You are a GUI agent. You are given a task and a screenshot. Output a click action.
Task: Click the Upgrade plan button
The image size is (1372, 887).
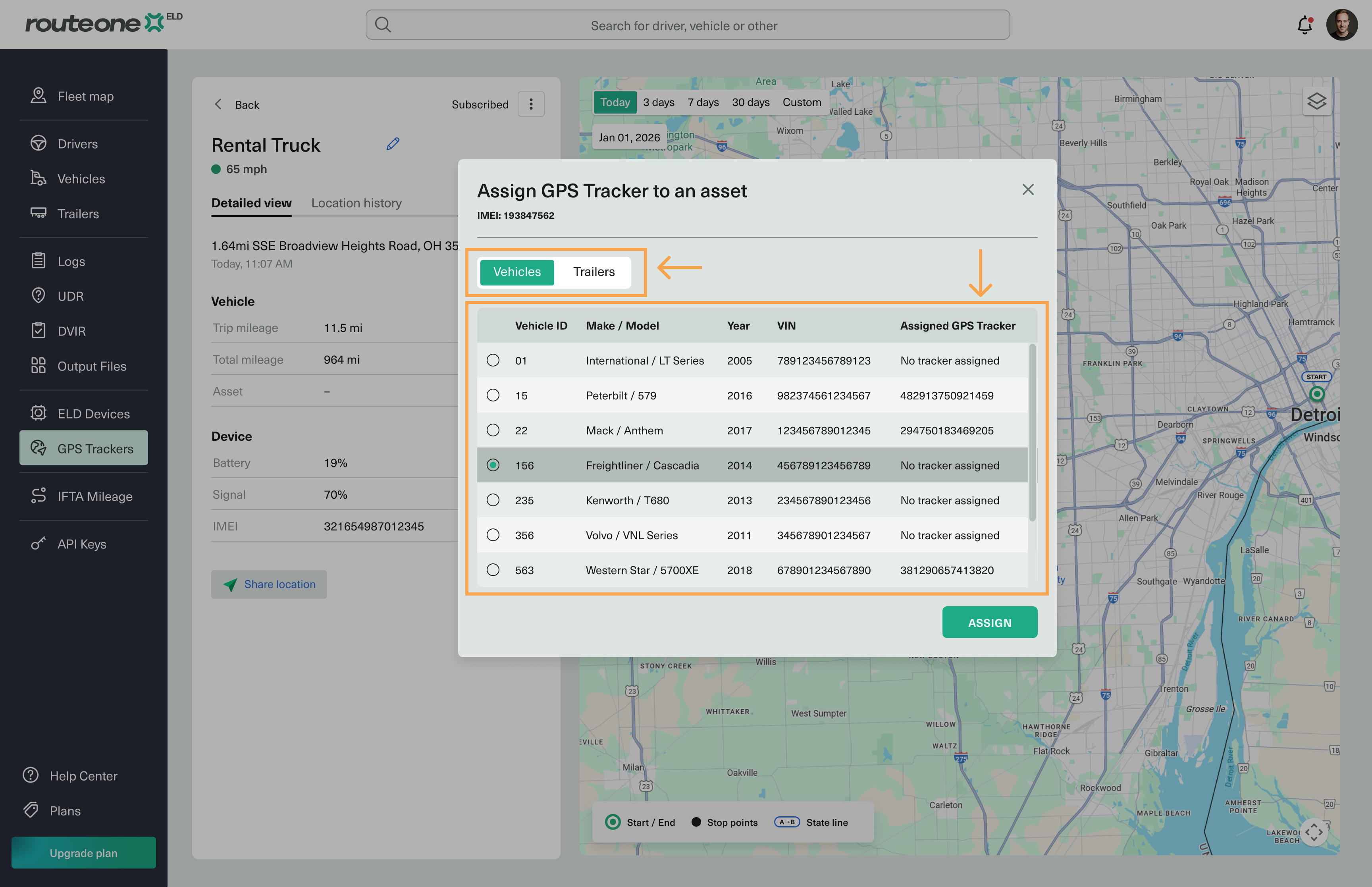pos(83,852)
